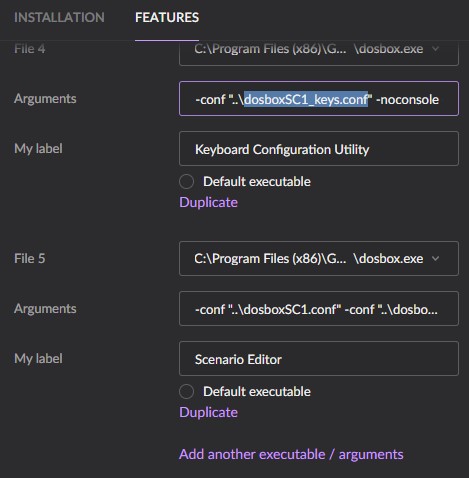This screenshot has height=478, width=469.
Task: Edit the Scenario Editor label field
Action: click(319, 359)
